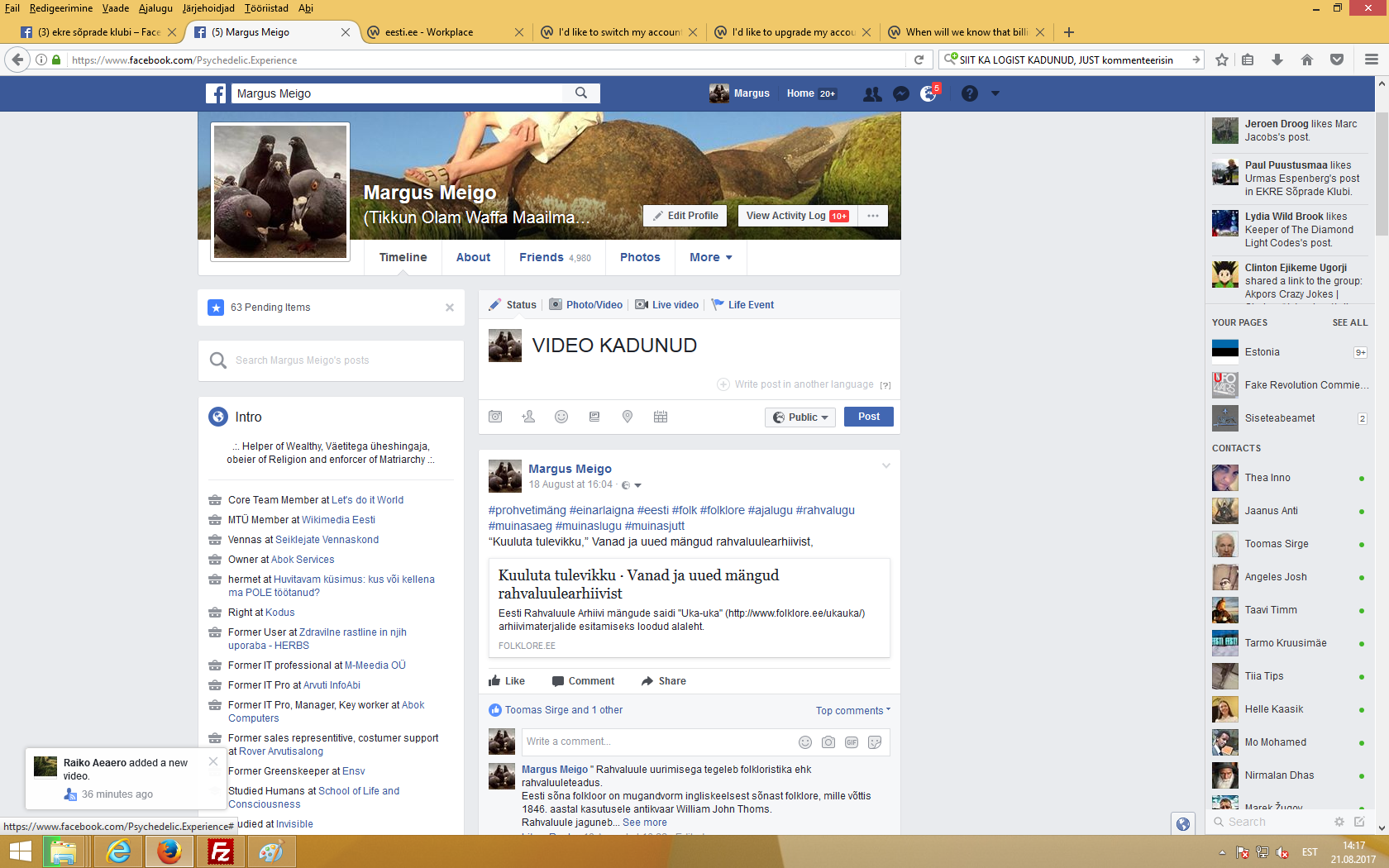
Task: Click Edit Profile button
Action: 685,216
